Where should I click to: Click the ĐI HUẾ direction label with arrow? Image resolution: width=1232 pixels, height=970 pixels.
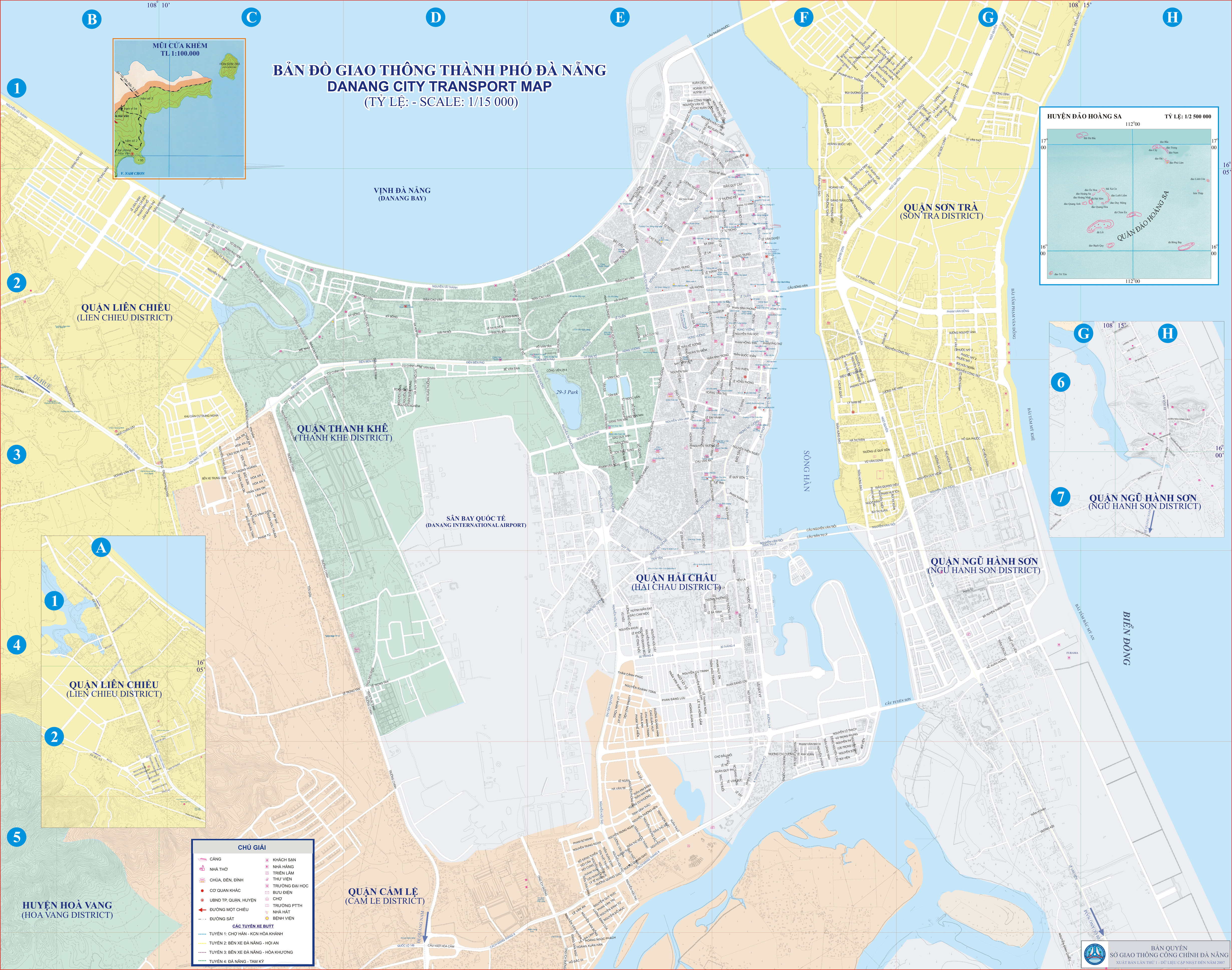point(39,384)
